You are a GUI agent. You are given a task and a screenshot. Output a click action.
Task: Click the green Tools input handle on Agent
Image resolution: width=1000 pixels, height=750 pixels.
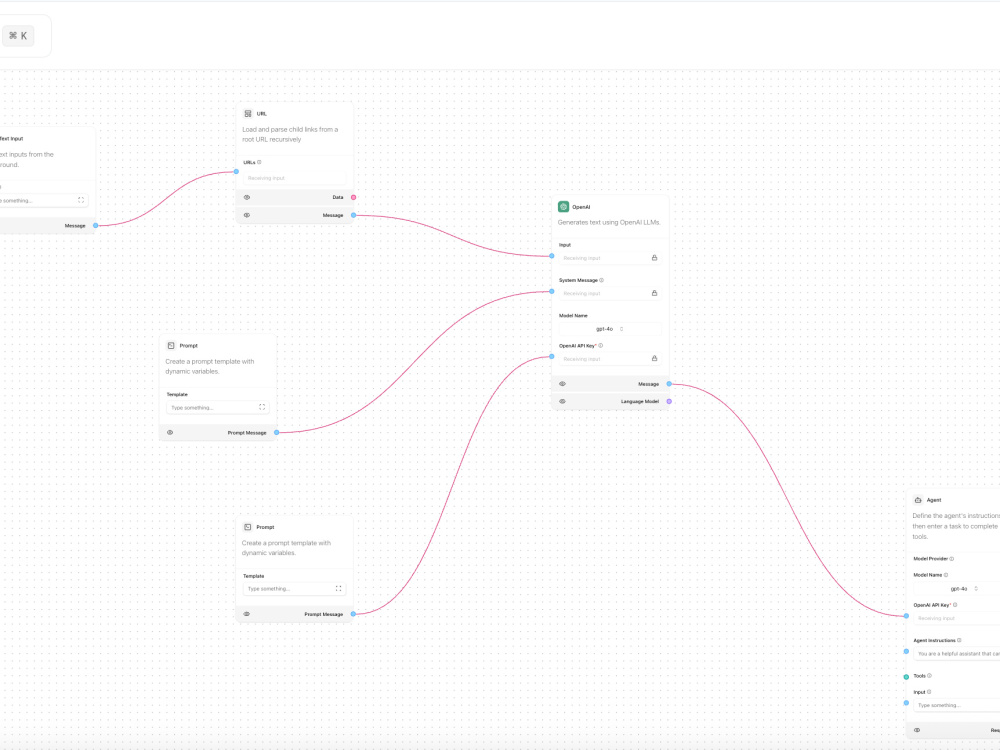tap(906, 677)
